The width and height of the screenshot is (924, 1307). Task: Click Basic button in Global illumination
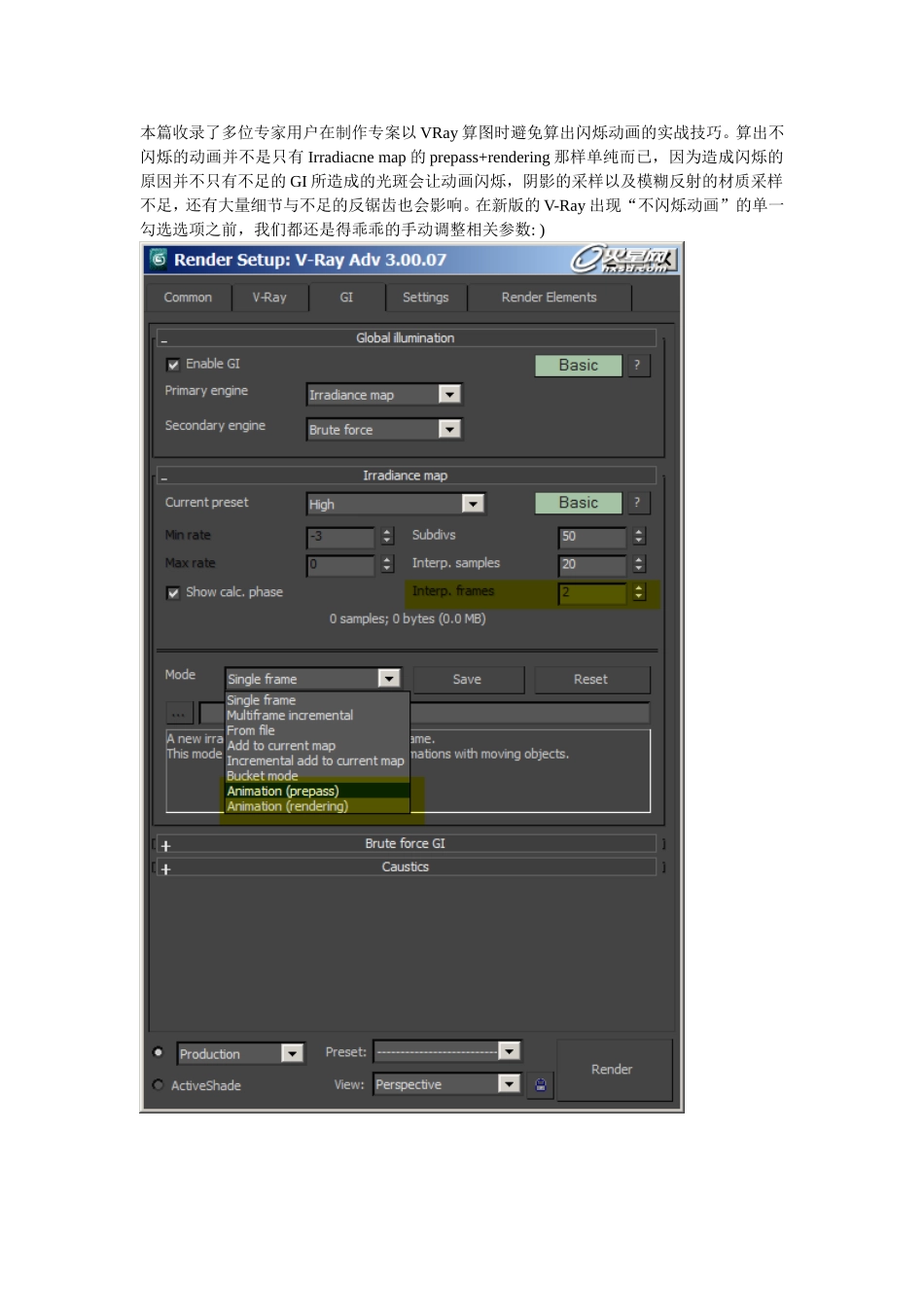[578, 366]
